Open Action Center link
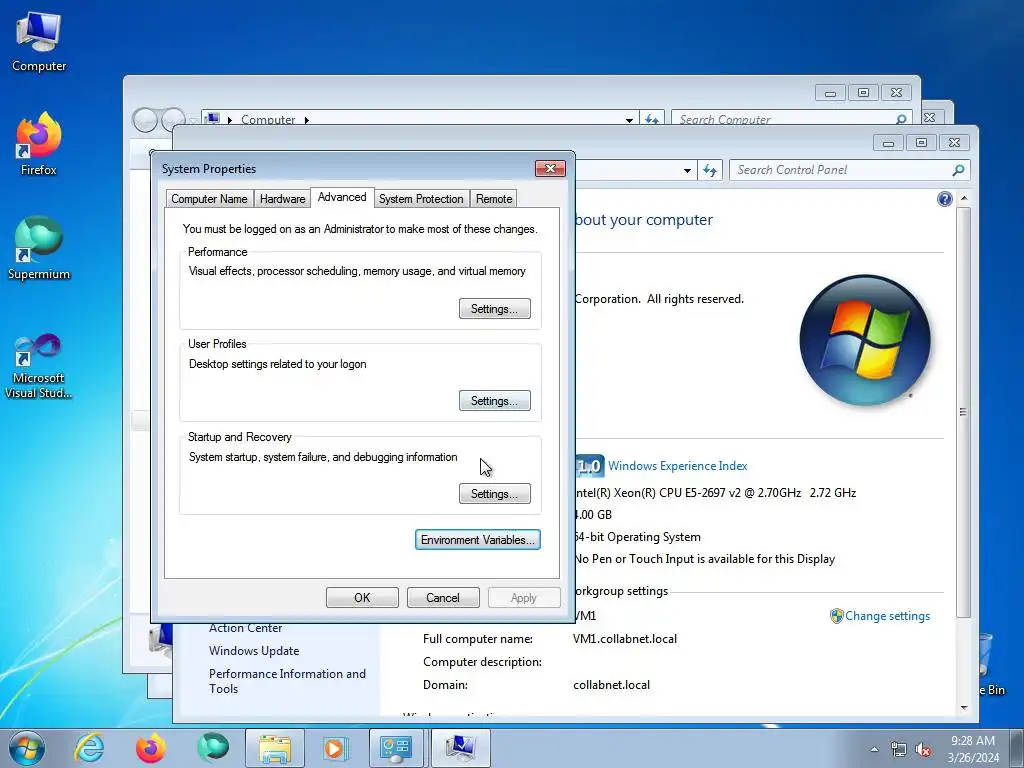The height and width of the screenshot is (768, 1024). coord(246,628)
